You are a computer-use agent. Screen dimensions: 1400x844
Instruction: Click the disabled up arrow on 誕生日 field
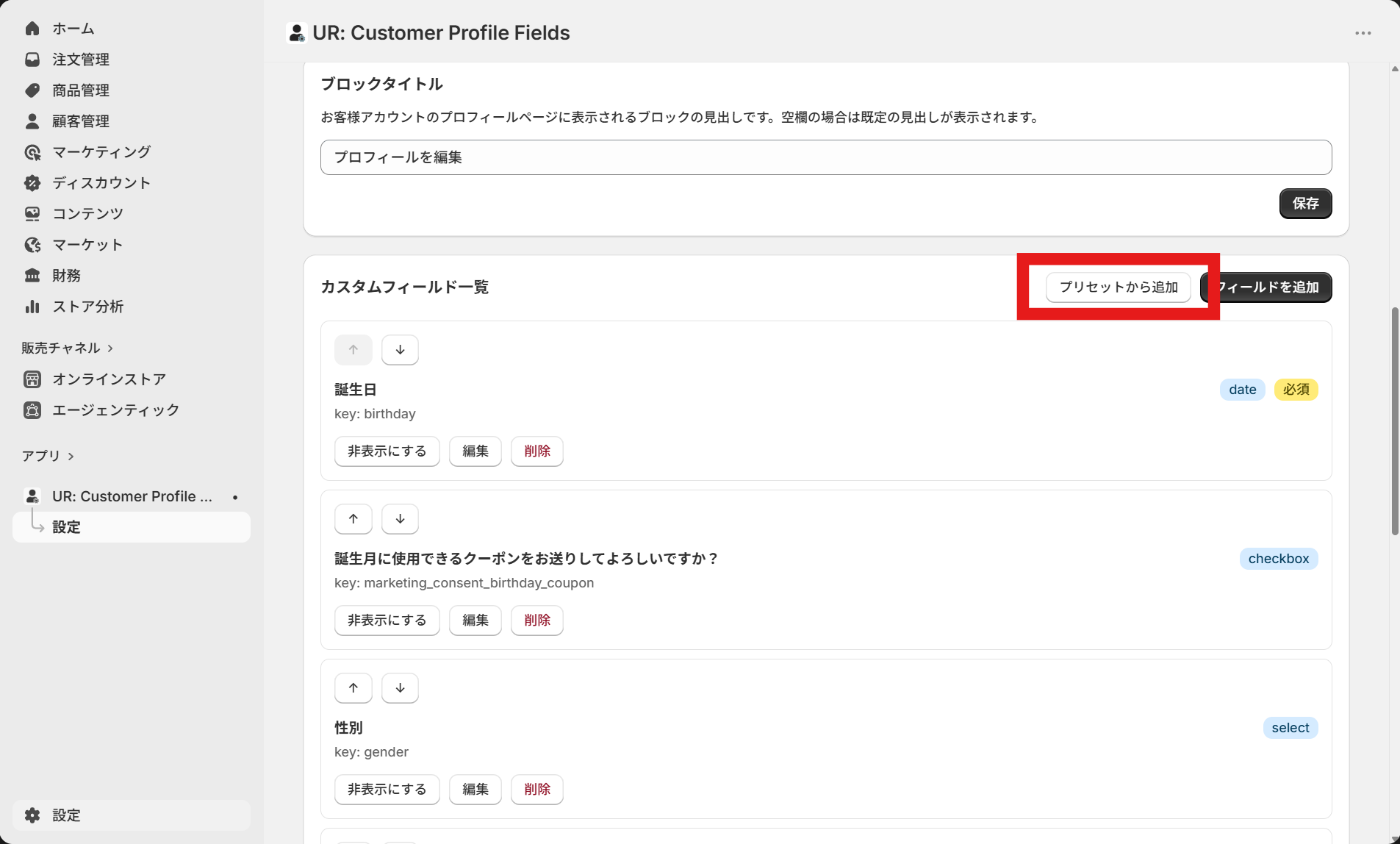pyautogui.click(x=353, y=350)
